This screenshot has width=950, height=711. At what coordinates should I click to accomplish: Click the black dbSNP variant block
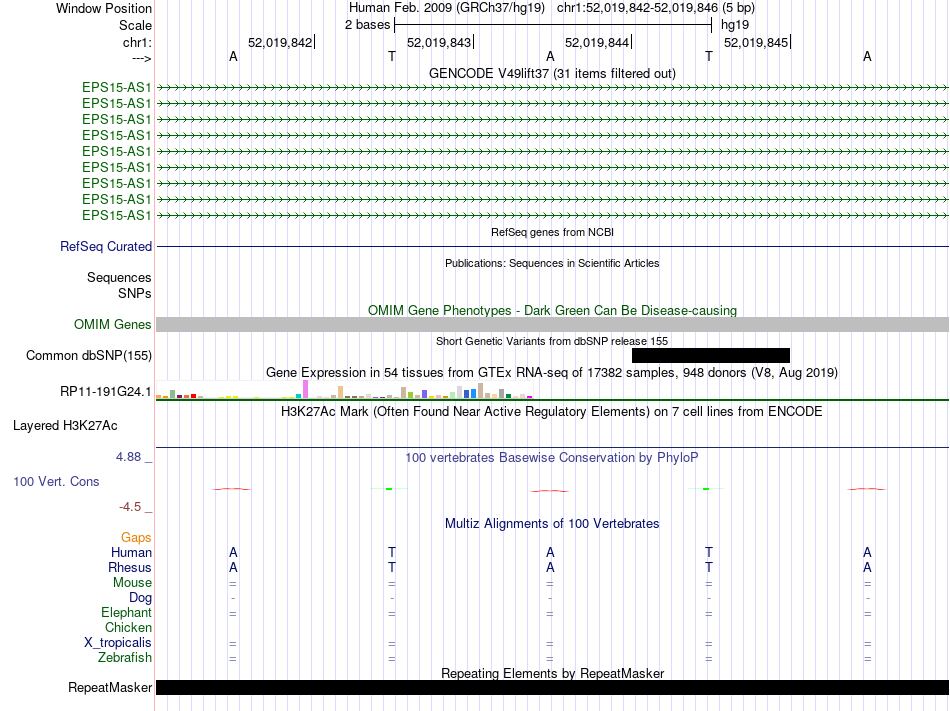click(711, 356)
